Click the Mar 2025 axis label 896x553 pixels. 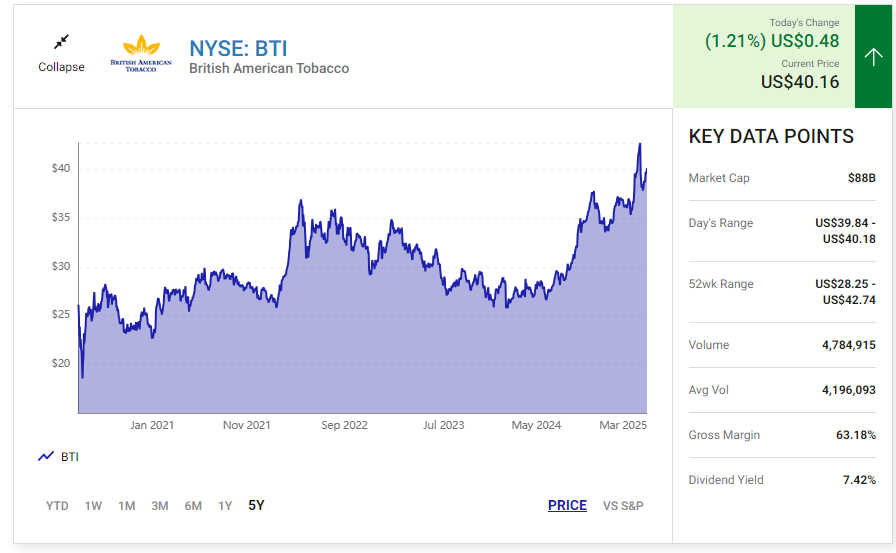623,426
